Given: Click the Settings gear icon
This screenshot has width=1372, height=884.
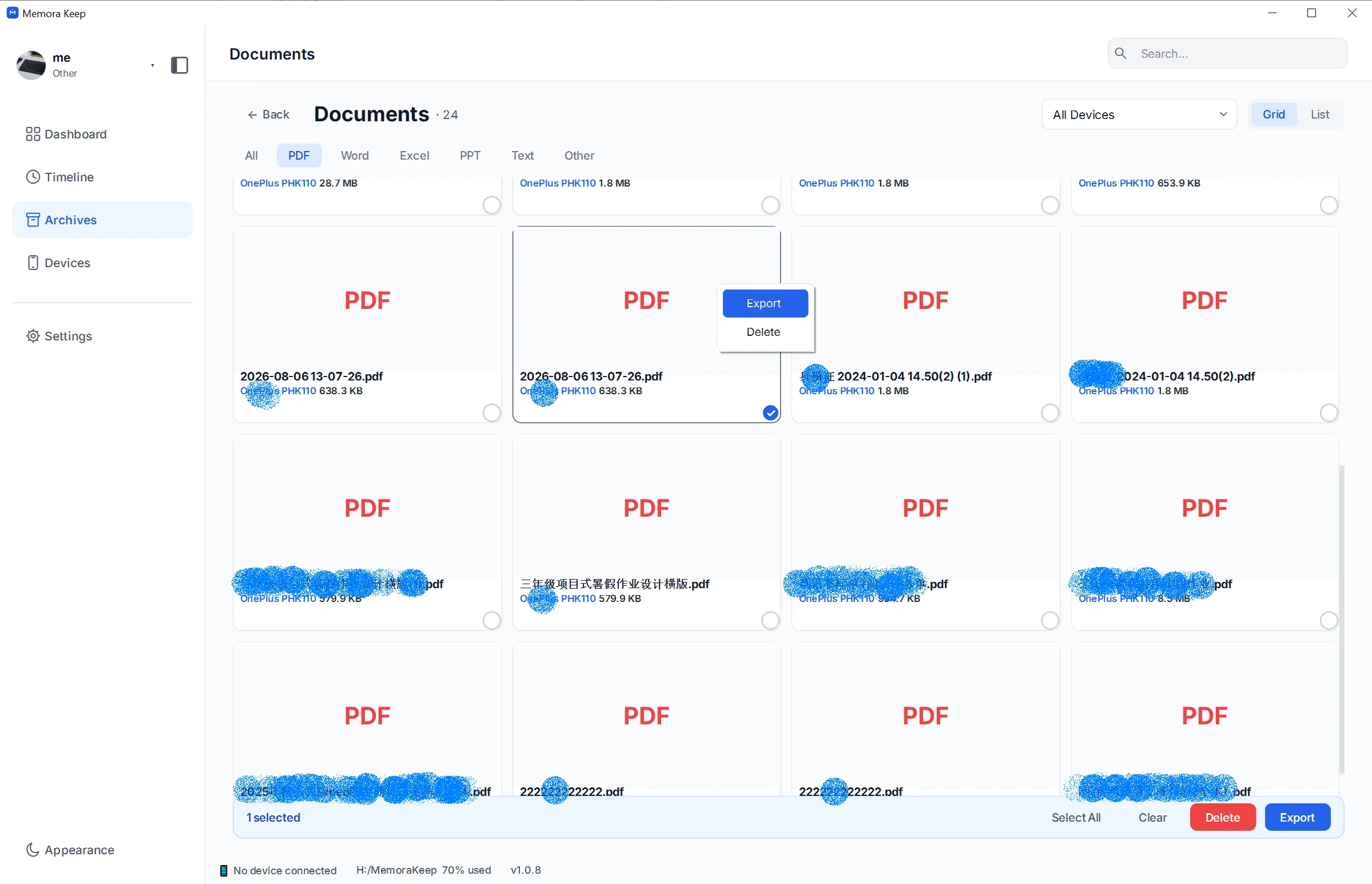Looking at the screenshot, I should tap(33, 336).
